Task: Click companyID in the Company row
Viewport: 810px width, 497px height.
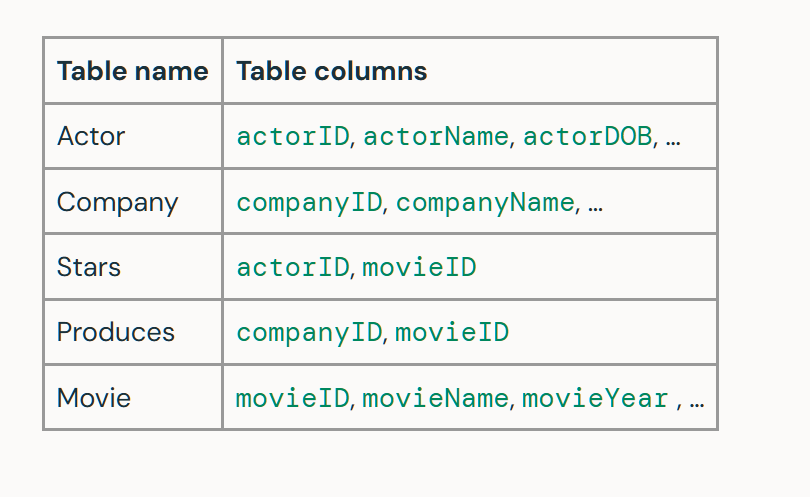Action: 309,203
